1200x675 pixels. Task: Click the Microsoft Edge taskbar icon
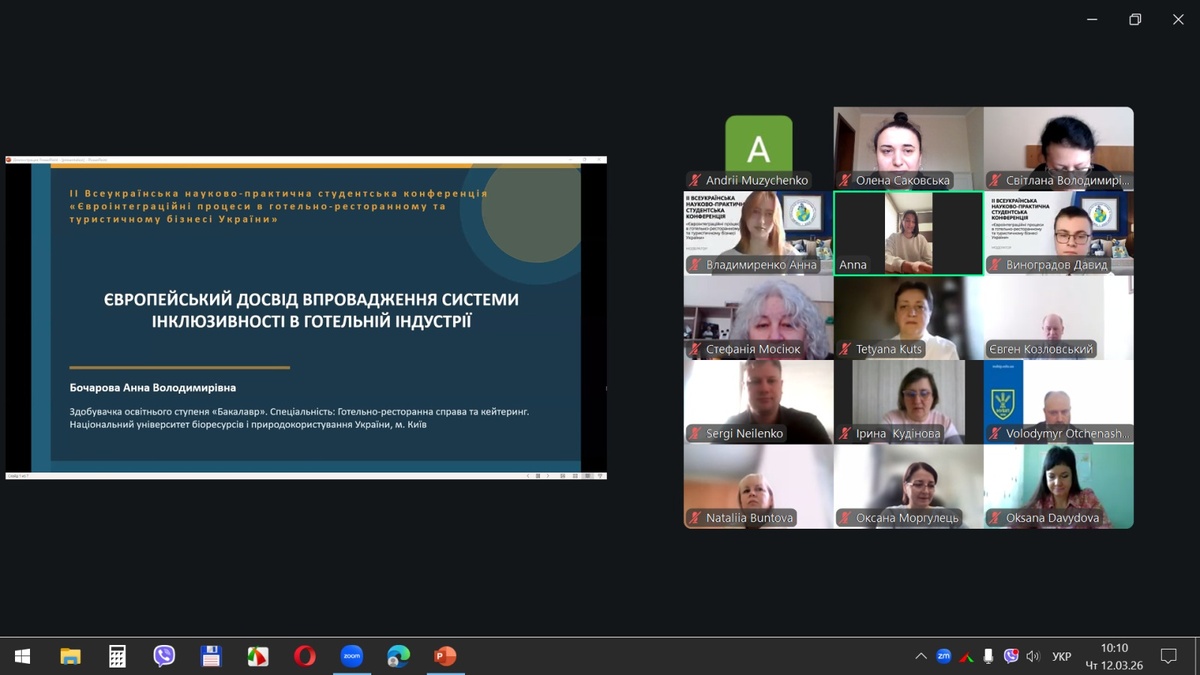click(x=398, y=656)
